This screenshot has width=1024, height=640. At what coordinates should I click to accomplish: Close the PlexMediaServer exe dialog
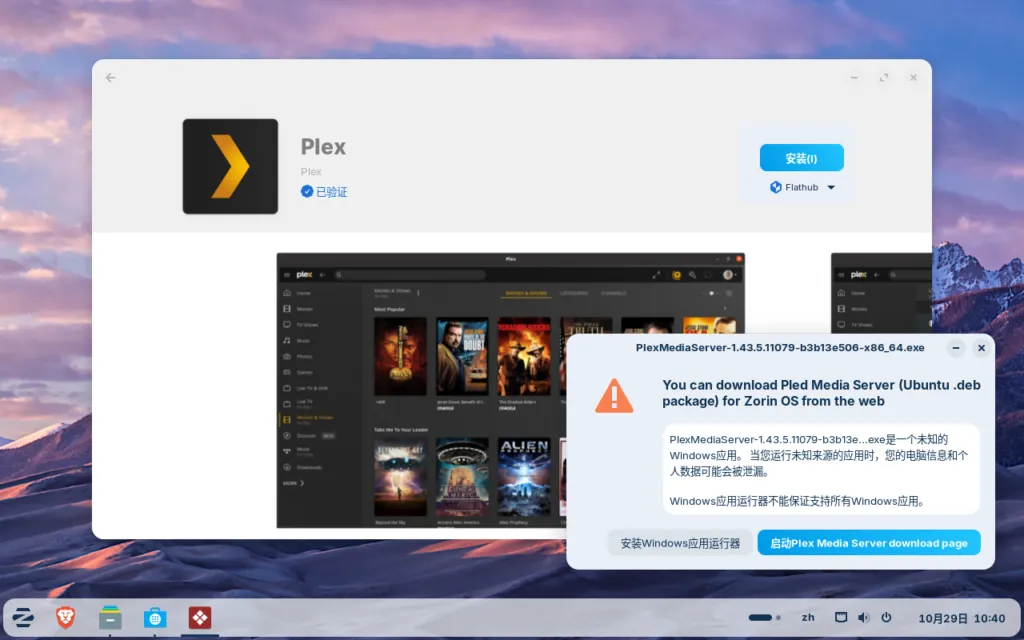(x=981, y=348)
